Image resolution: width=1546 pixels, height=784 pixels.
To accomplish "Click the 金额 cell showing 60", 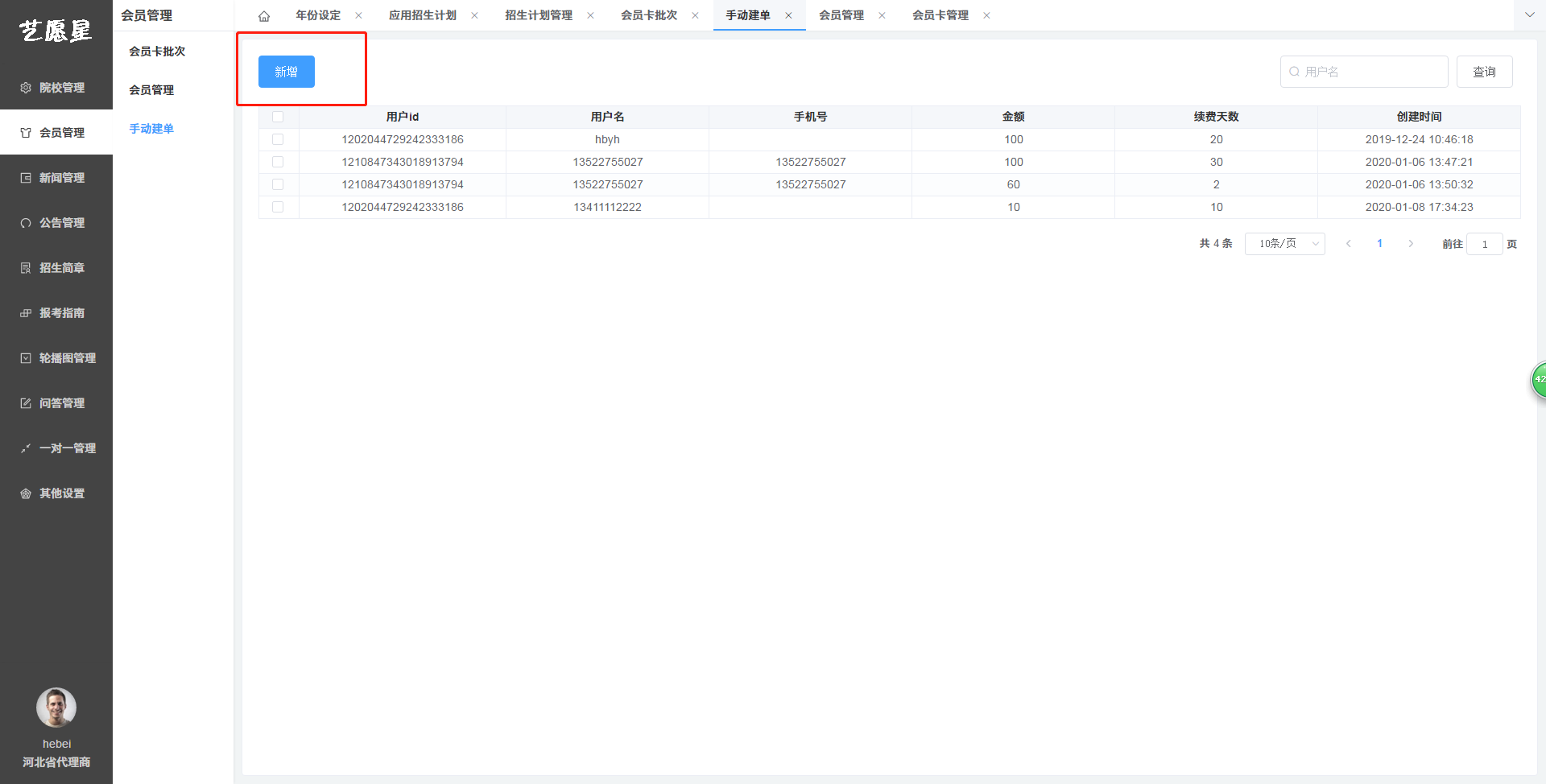I will click(1013, 184).
